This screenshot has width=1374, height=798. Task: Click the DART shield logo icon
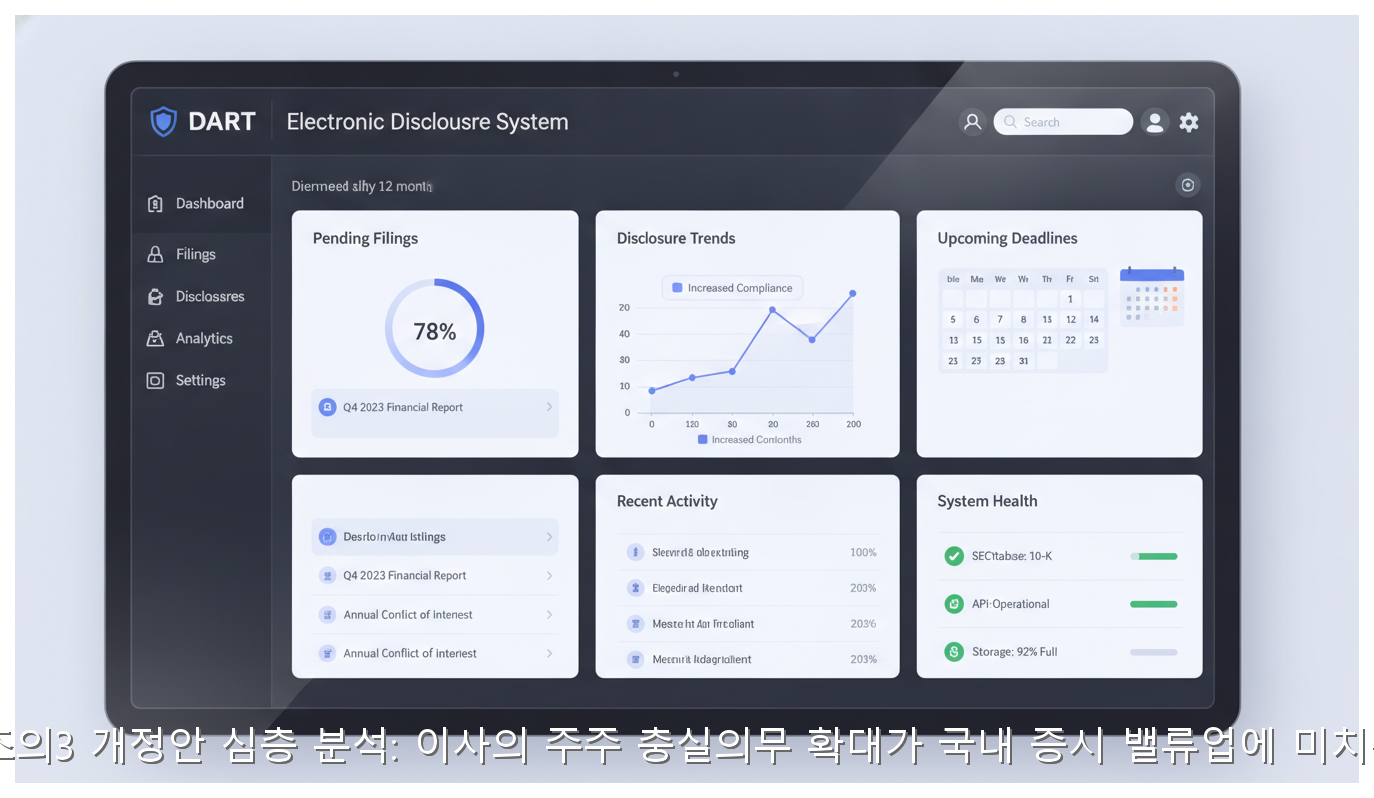(x=162, y=122)
